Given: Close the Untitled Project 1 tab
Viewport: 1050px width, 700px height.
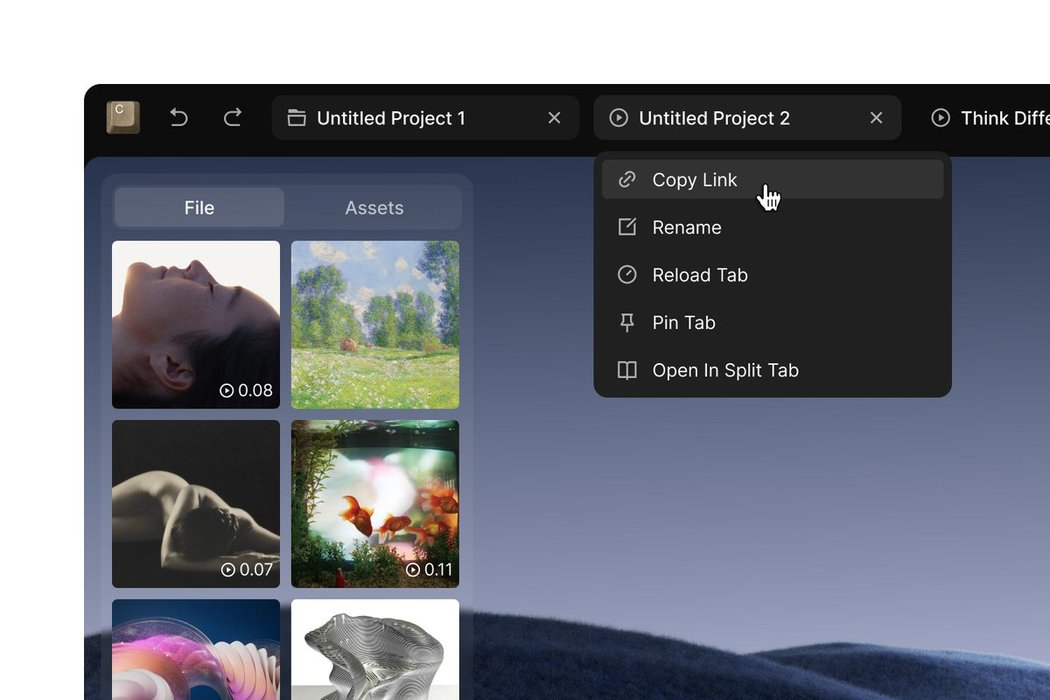Looking at the screenshot, I should (554, 118).
